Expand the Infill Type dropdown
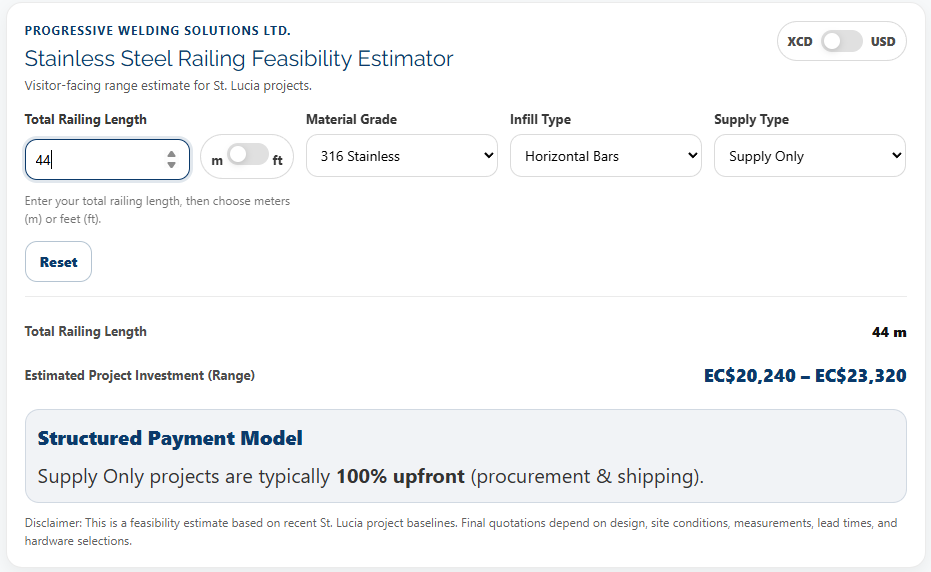Viewport: 931px width, 572px height. (x=605, y=156)
